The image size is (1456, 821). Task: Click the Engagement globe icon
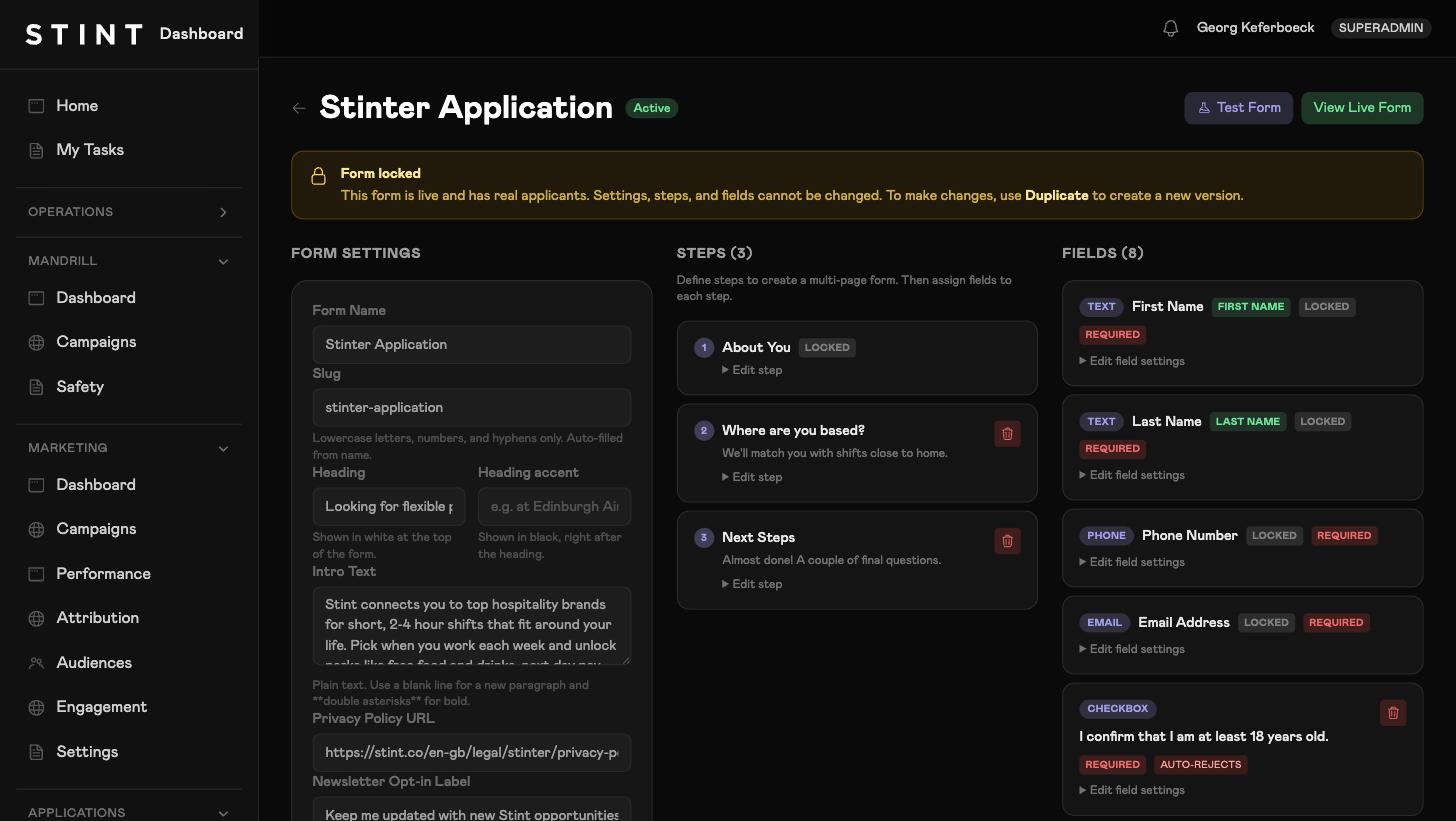click(x=36, y=707)
